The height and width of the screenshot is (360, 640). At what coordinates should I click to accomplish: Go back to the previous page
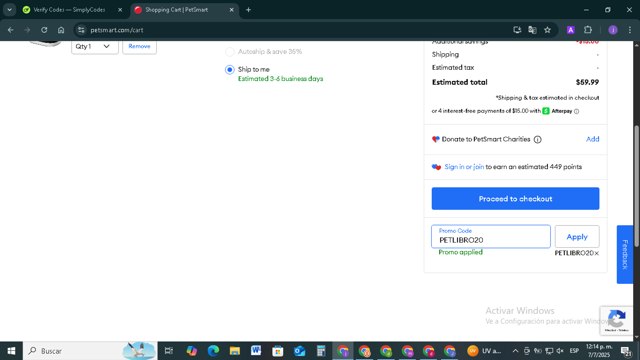click(11, 30)
